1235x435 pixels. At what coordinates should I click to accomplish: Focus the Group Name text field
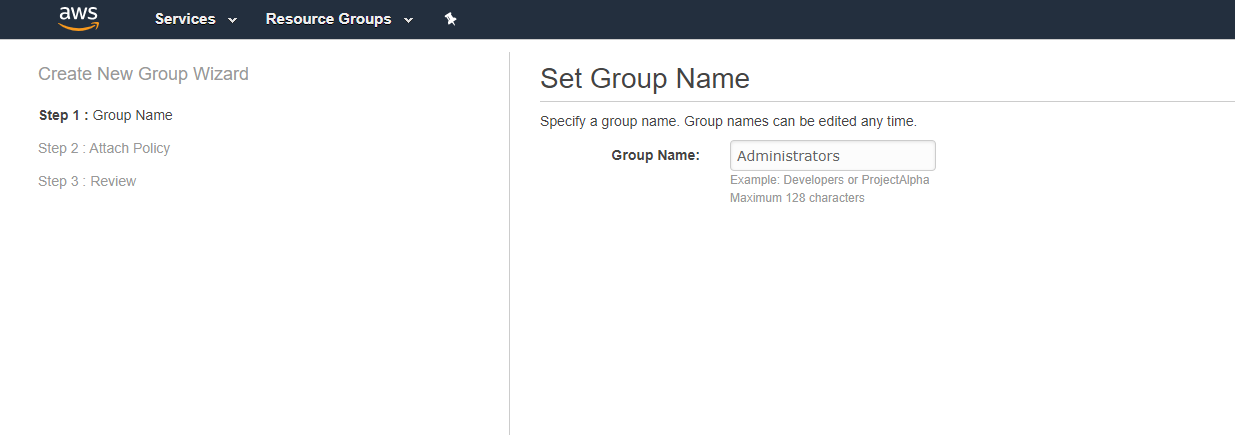point(833,155)
